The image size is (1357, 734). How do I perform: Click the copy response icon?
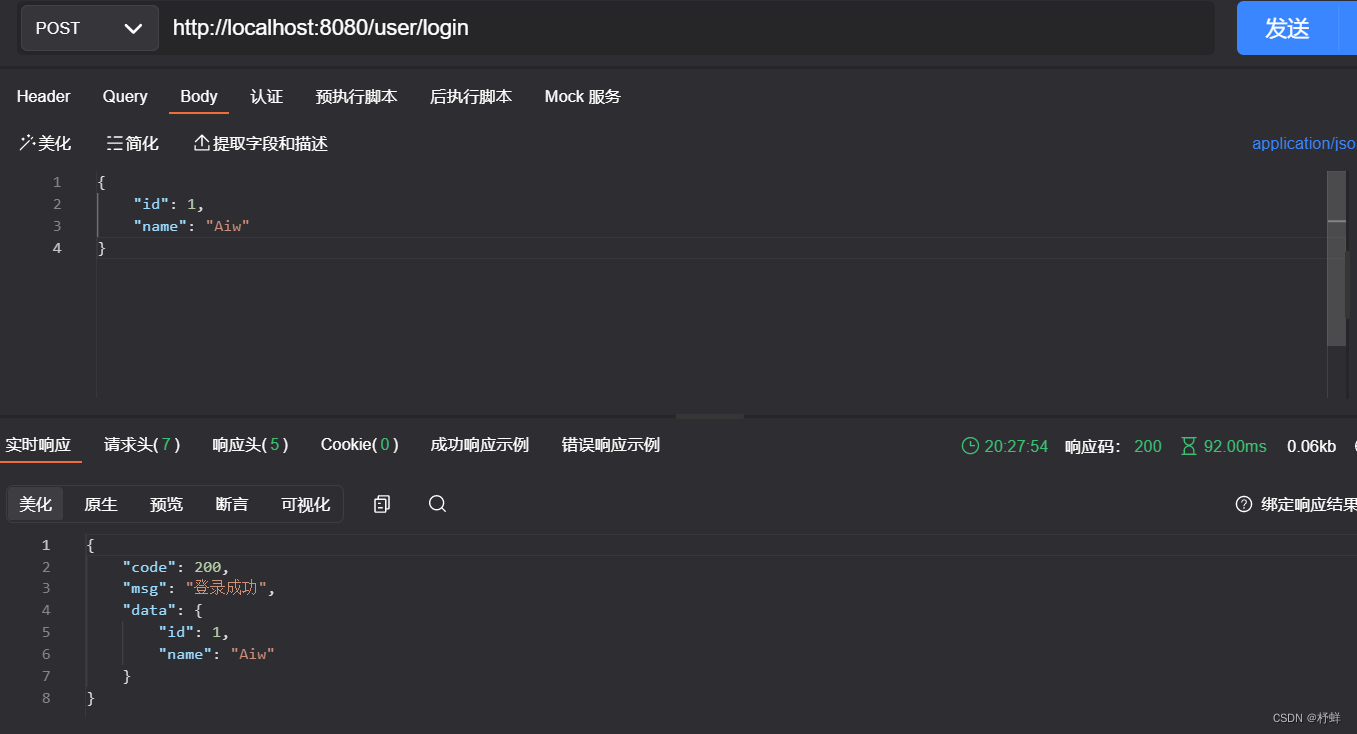[x=381, y=504]
